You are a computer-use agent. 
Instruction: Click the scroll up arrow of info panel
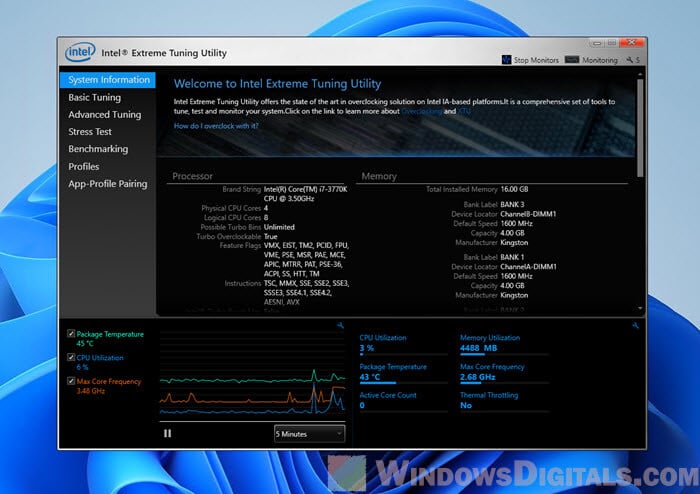(640, 75)
